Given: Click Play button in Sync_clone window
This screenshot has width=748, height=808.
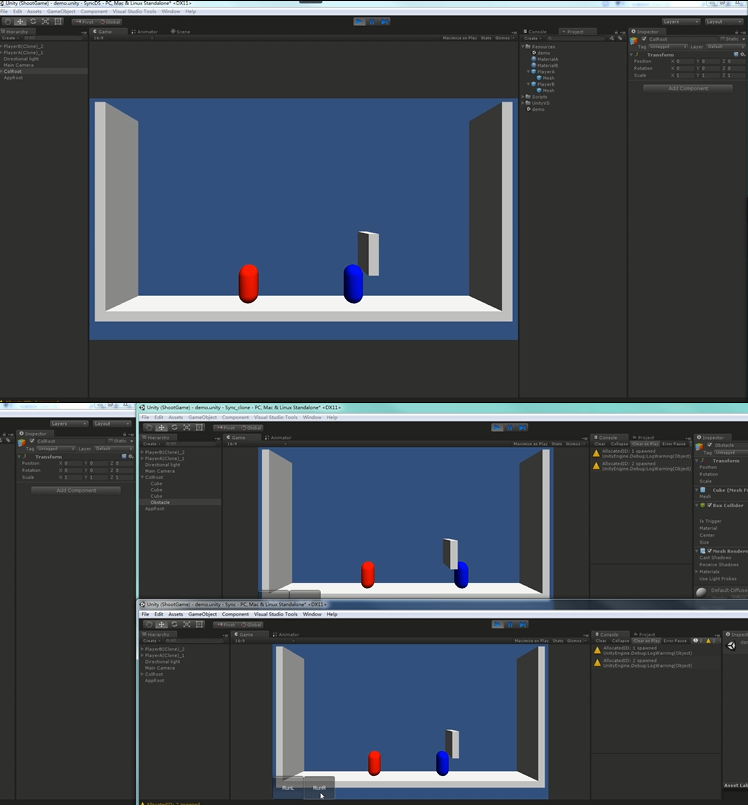Looking at the screenshot, I should (x=497, y=428).
